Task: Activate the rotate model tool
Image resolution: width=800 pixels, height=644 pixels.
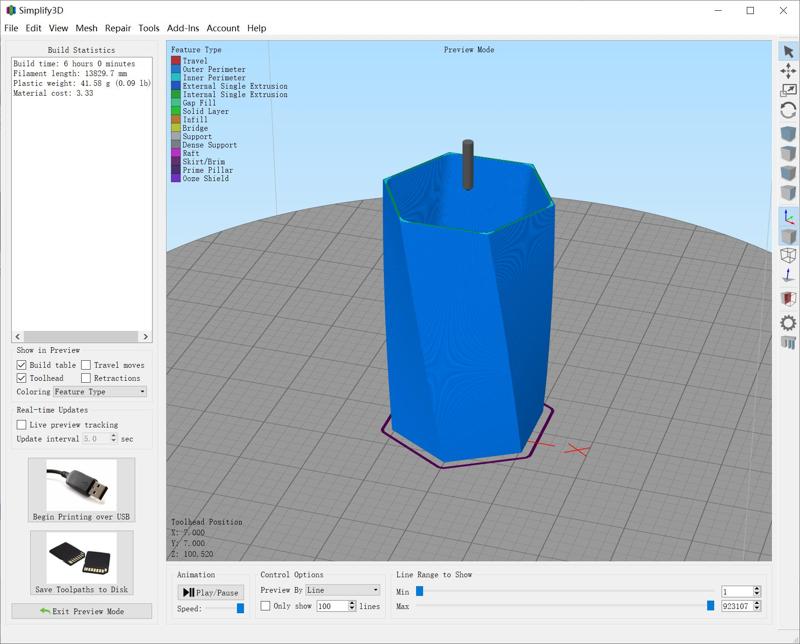Action: (x=788, y=111)
